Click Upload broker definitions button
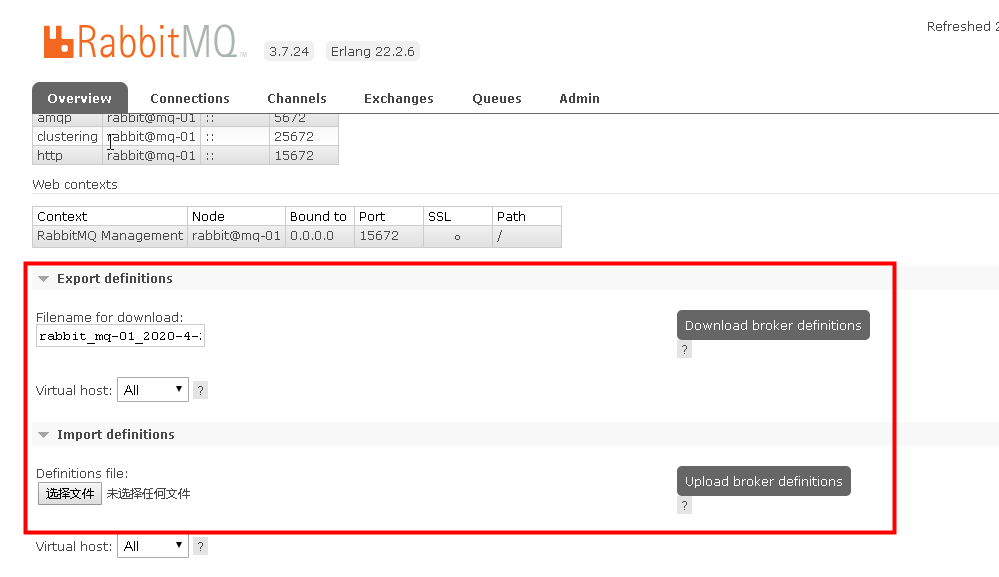999x577 pixels. (764, 481)
